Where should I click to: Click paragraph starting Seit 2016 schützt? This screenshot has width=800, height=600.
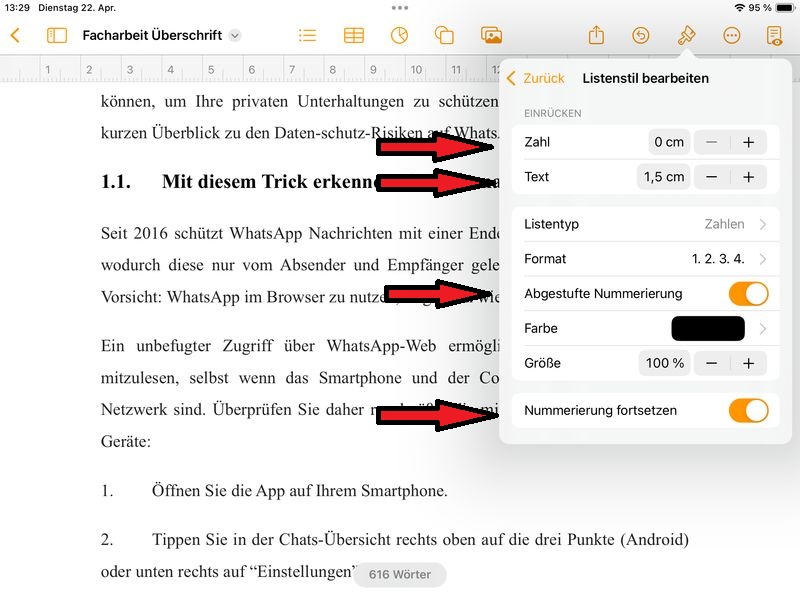pyautogui.click(x=300, y=265)
